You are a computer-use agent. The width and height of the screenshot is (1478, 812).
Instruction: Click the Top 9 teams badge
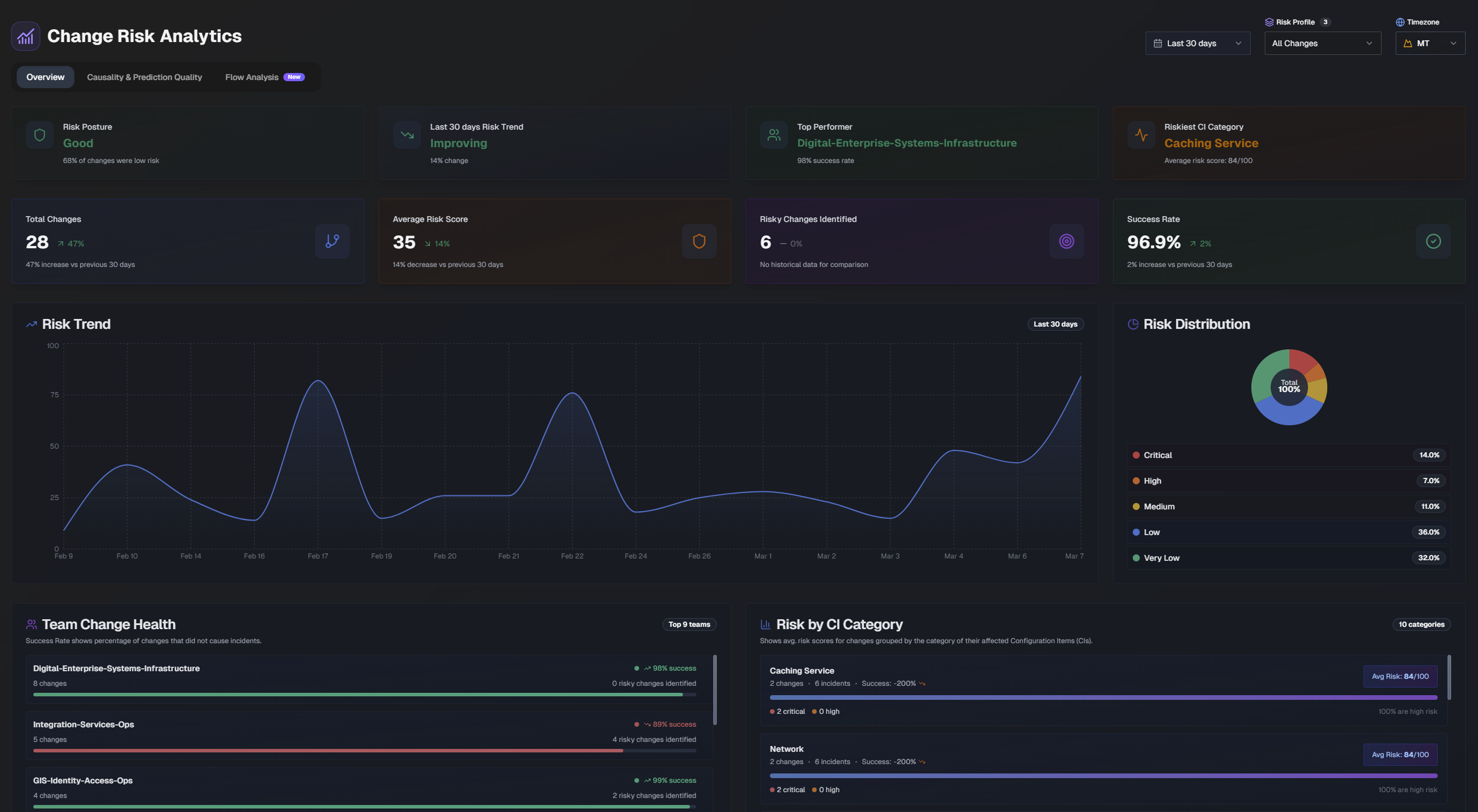689,624
